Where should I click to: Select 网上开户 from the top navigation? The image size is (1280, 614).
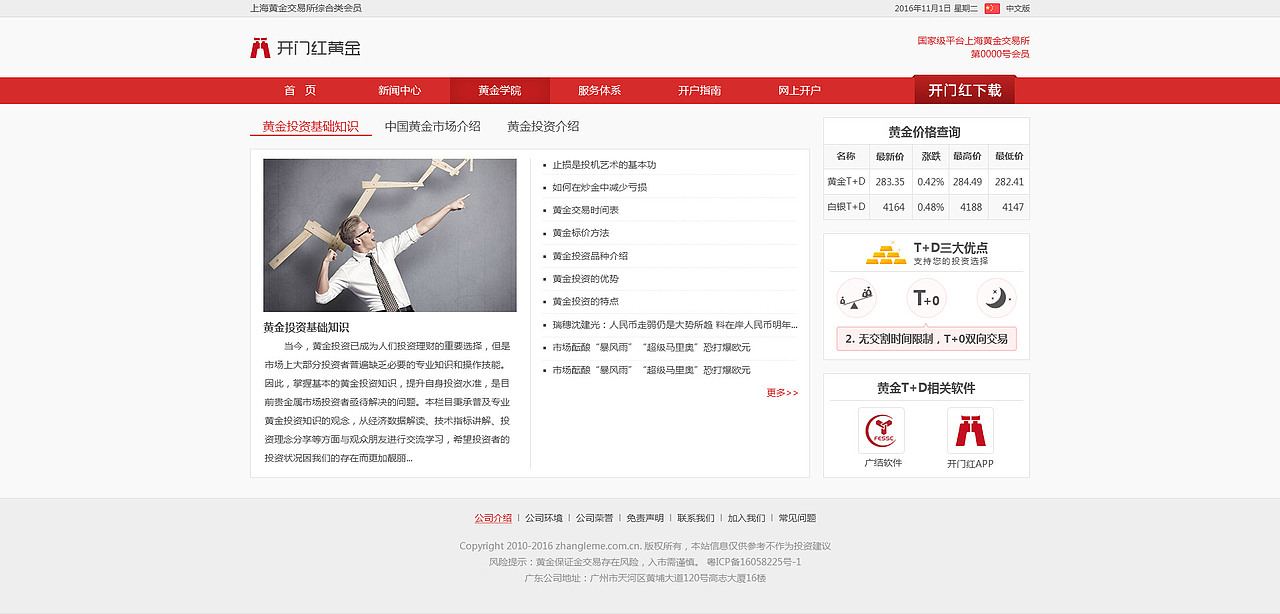[x=801, y=89]
